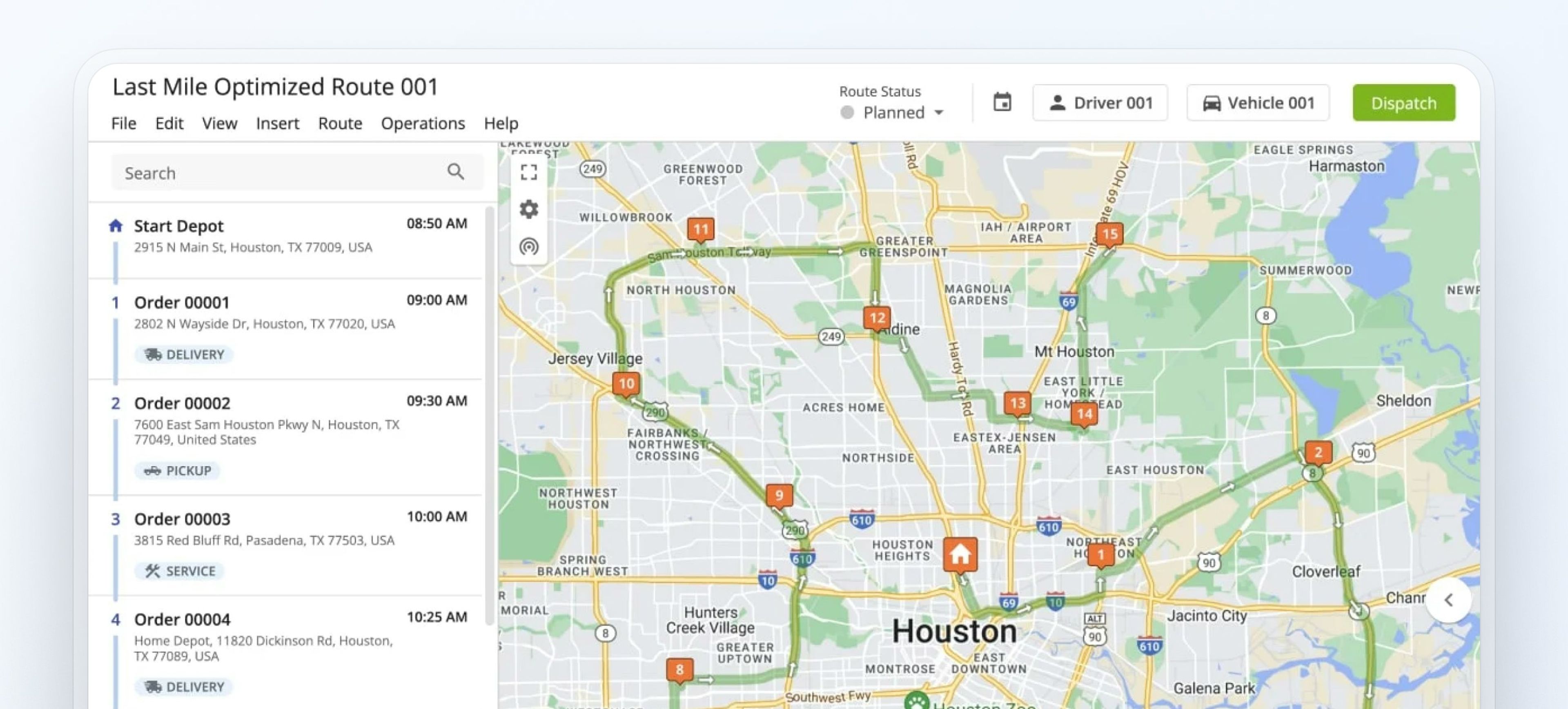Viewport: 1568px width, 709px height.
Task: Open map settings gear icon
Action: tap(528, 209)
